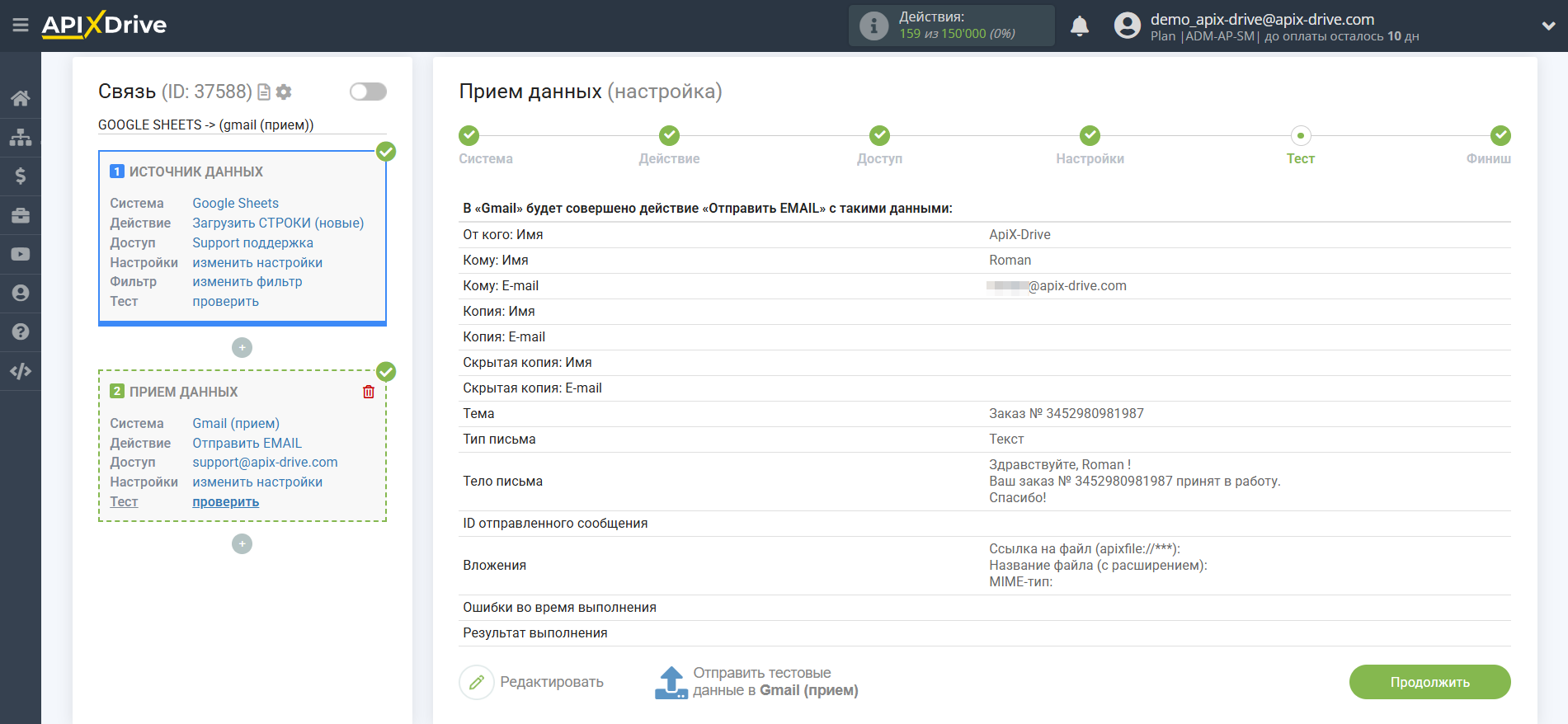Click the upload send test data icon
The image size is (1568, 724).
point(671,683)
